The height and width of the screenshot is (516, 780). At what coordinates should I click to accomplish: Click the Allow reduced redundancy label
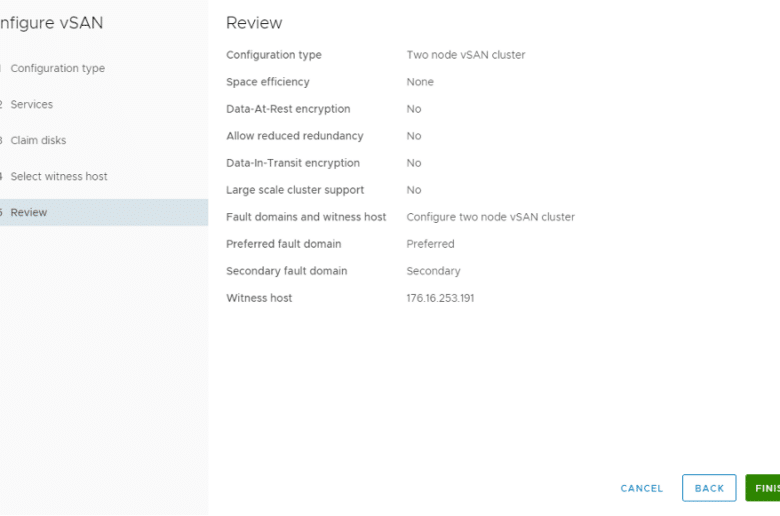click(294, 136)
